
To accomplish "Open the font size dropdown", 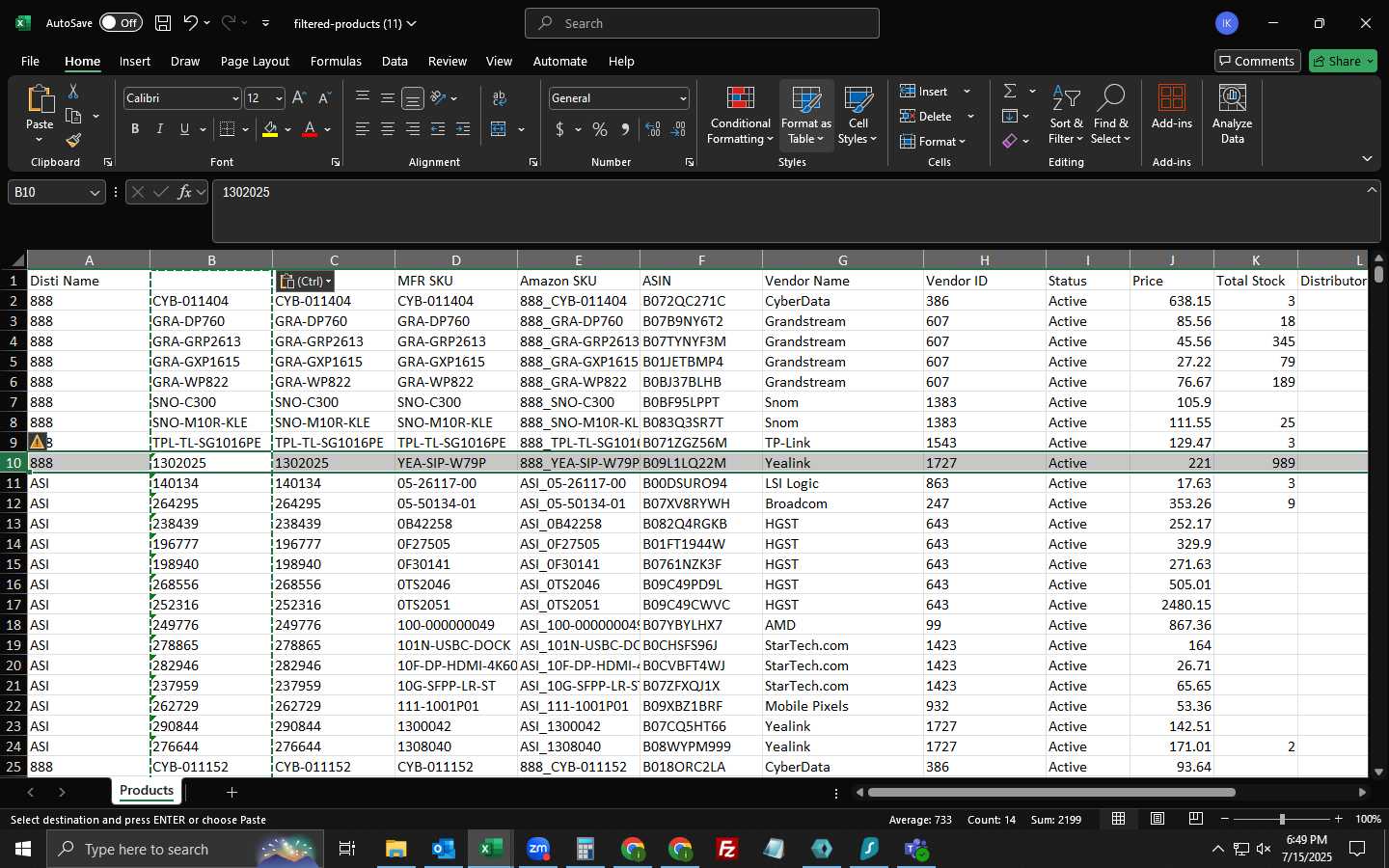I will click(279, 98).
